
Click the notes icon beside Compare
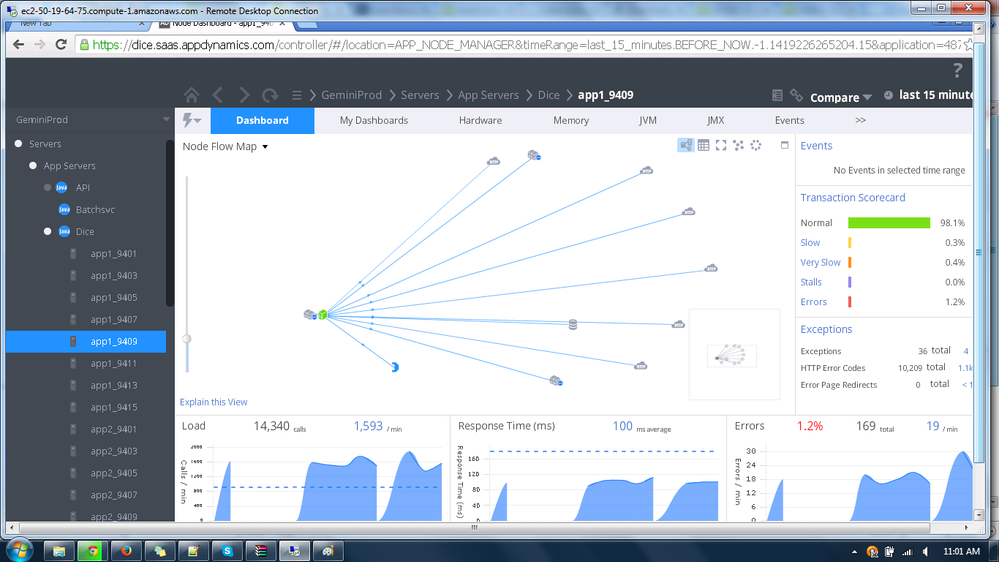pos(777,96)
